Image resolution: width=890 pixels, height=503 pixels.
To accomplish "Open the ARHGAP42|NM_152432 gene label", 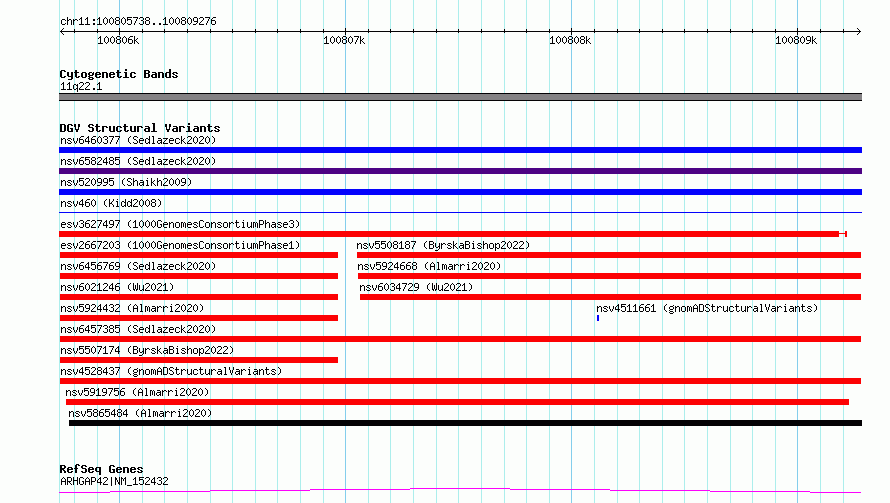I will (x=114, y=481).
